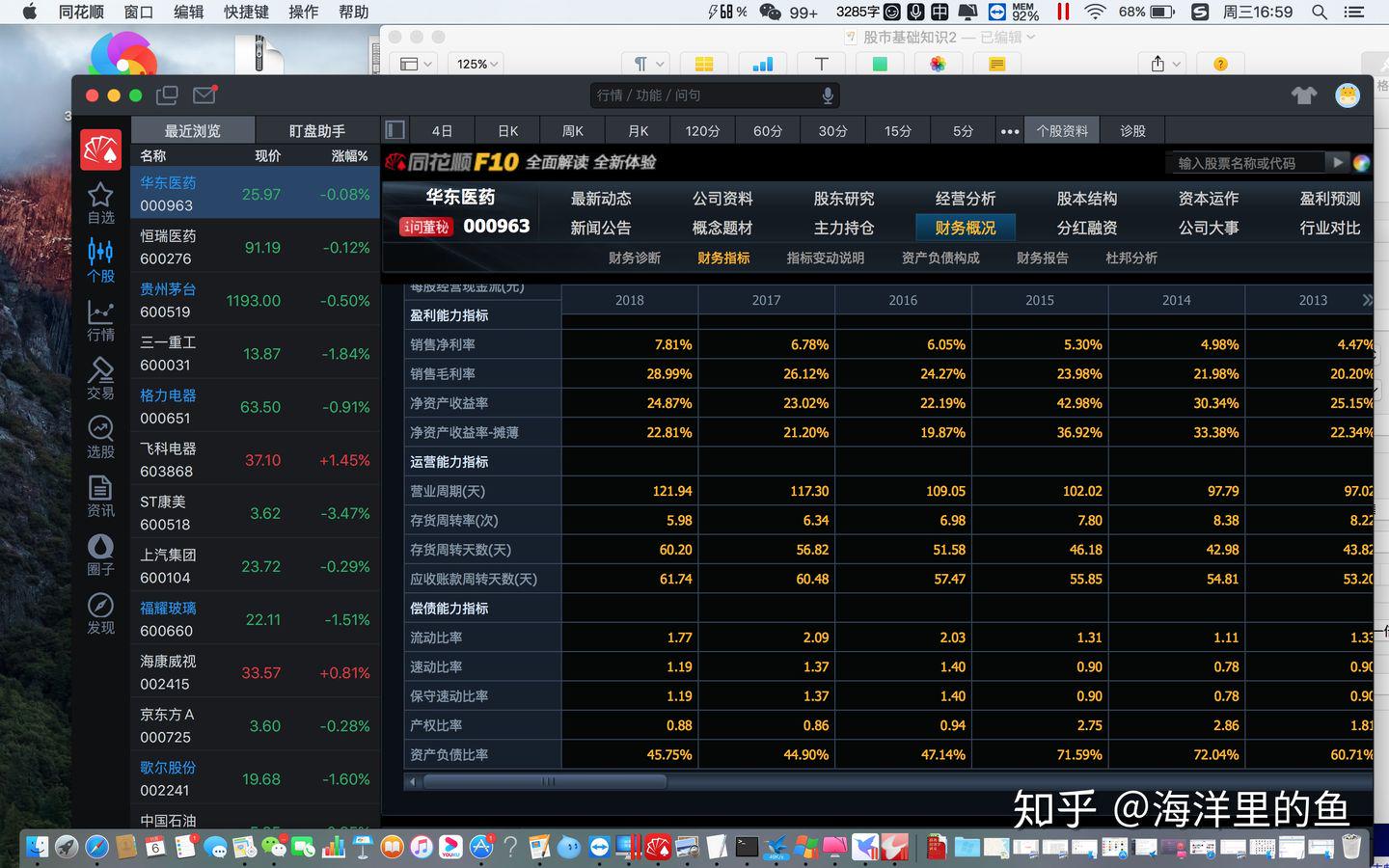Viewport: 1389px width, 868px height.
Task: Open the 选股 stock picker sidebar icon
Action: pos(100,437)
